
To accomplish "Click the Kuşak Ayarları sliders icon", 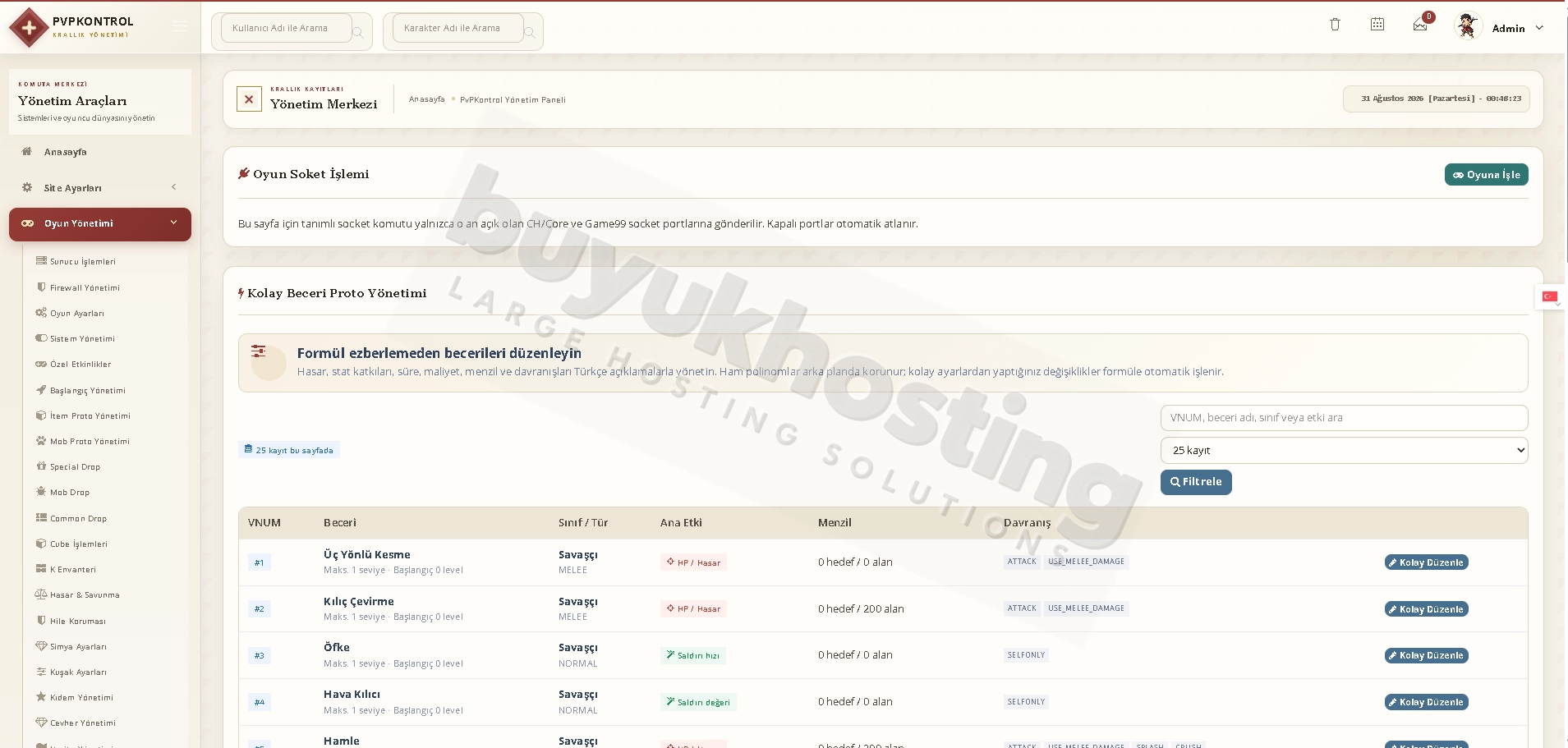I will 41,672.
